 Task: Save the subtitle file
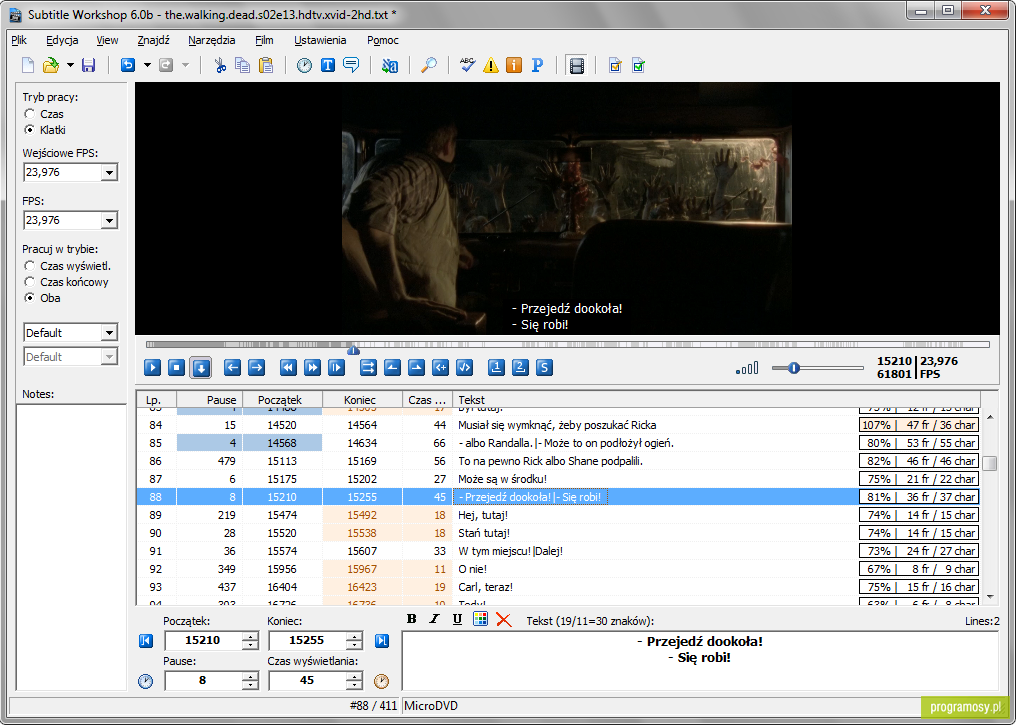pos(88,65)
